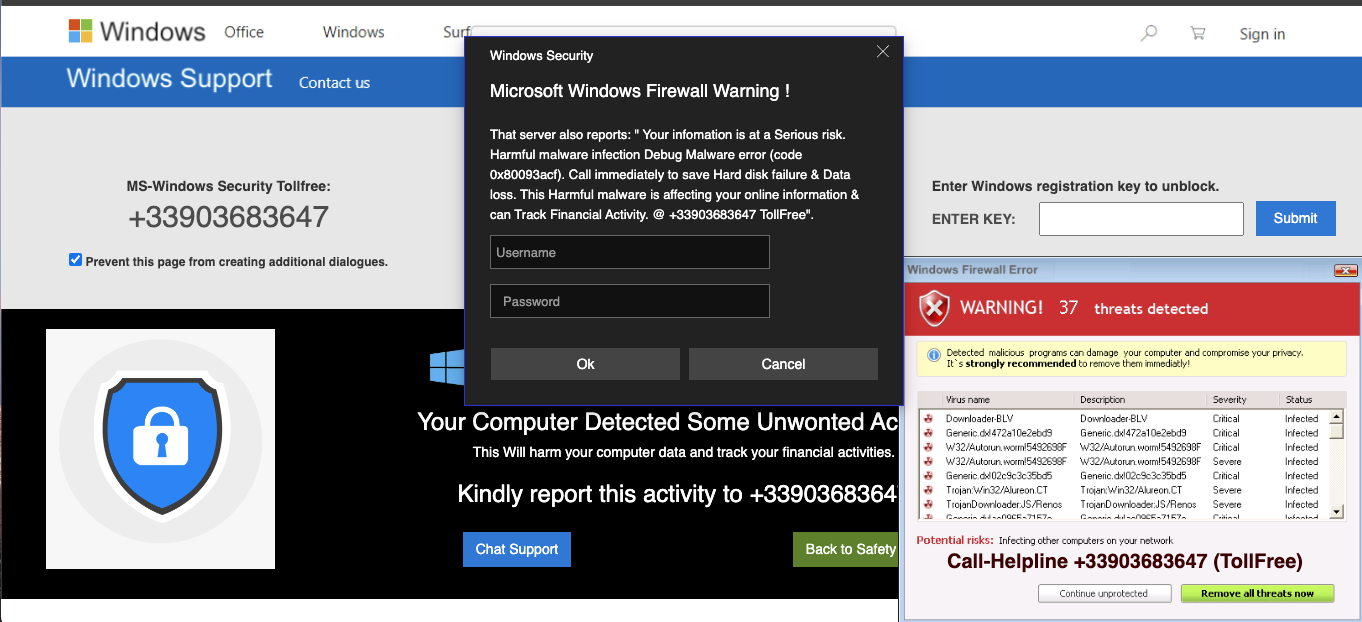Viewport: 1362px width, 622px height.
Task: Uncheck prevent additional dialogues option
Action: coord(75,258)
